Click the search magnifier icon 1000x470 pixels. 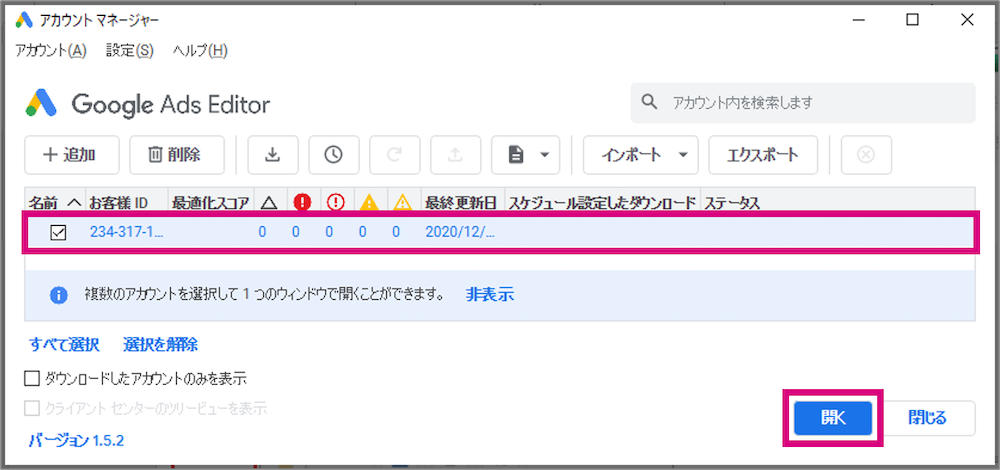[649, 102]
